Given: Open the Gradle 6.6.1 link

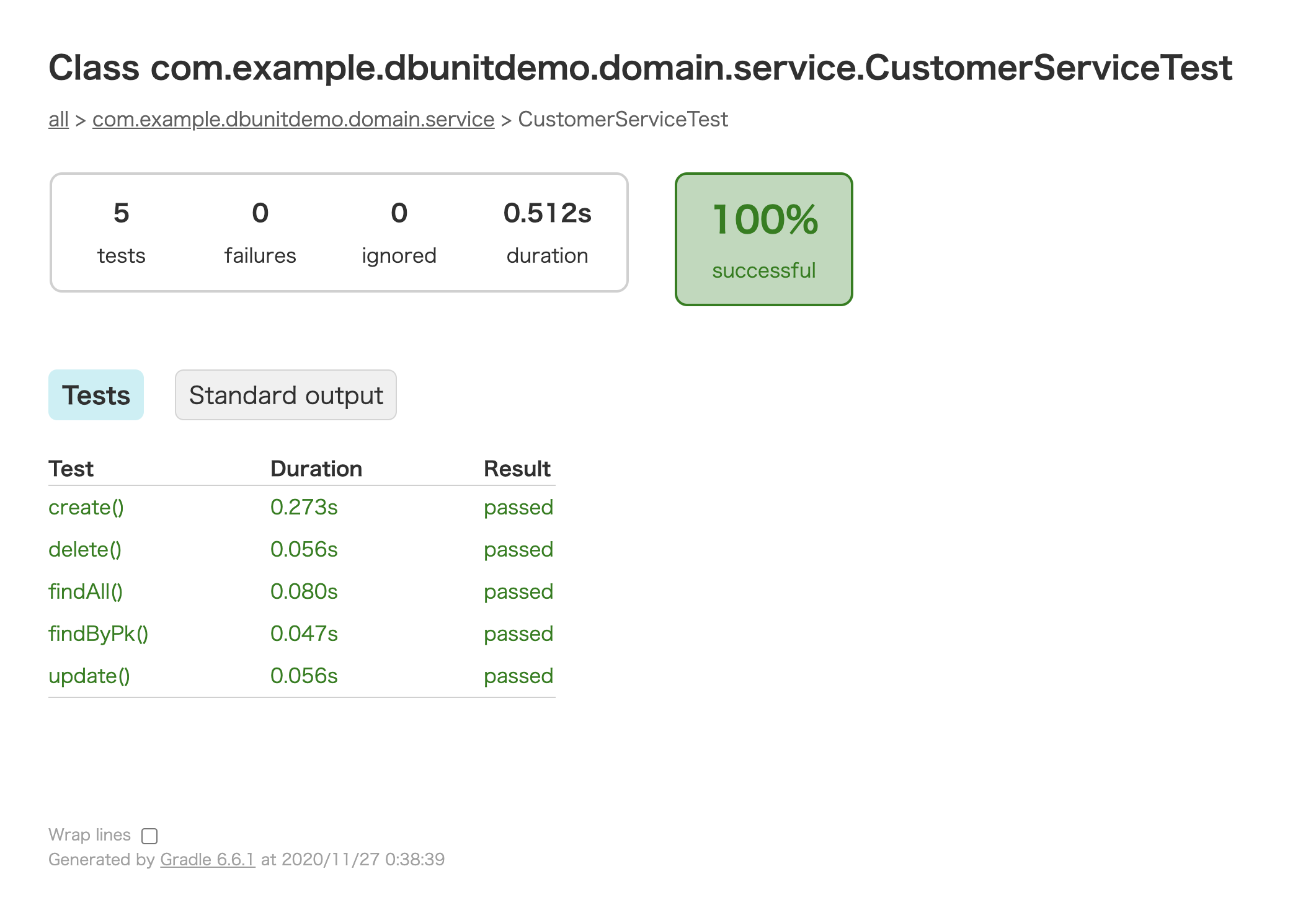Looking at the screenshot, I should (207, 859).
